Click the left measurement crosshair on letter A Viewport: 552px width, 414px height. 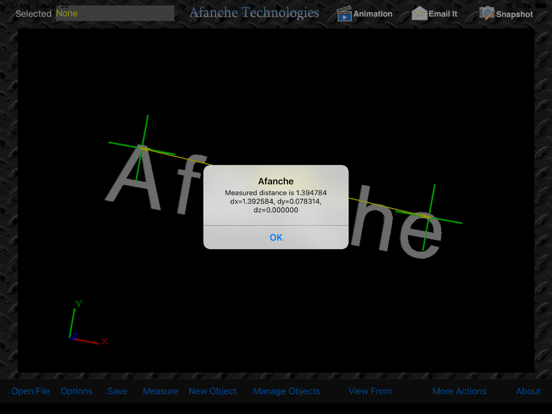coord(142,149)
